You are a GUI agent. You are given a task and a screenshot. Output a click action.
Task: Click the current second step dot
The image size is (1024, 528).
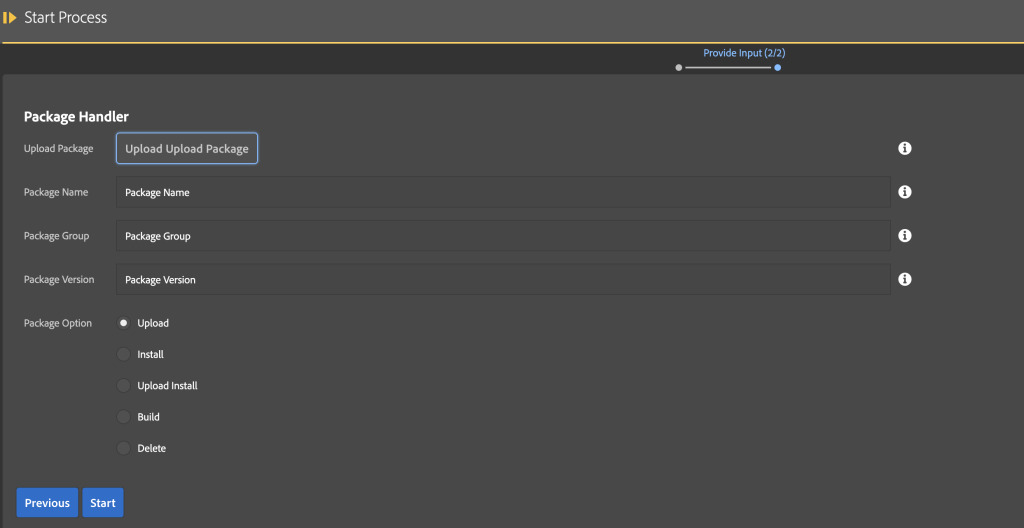tap(777, 68)
